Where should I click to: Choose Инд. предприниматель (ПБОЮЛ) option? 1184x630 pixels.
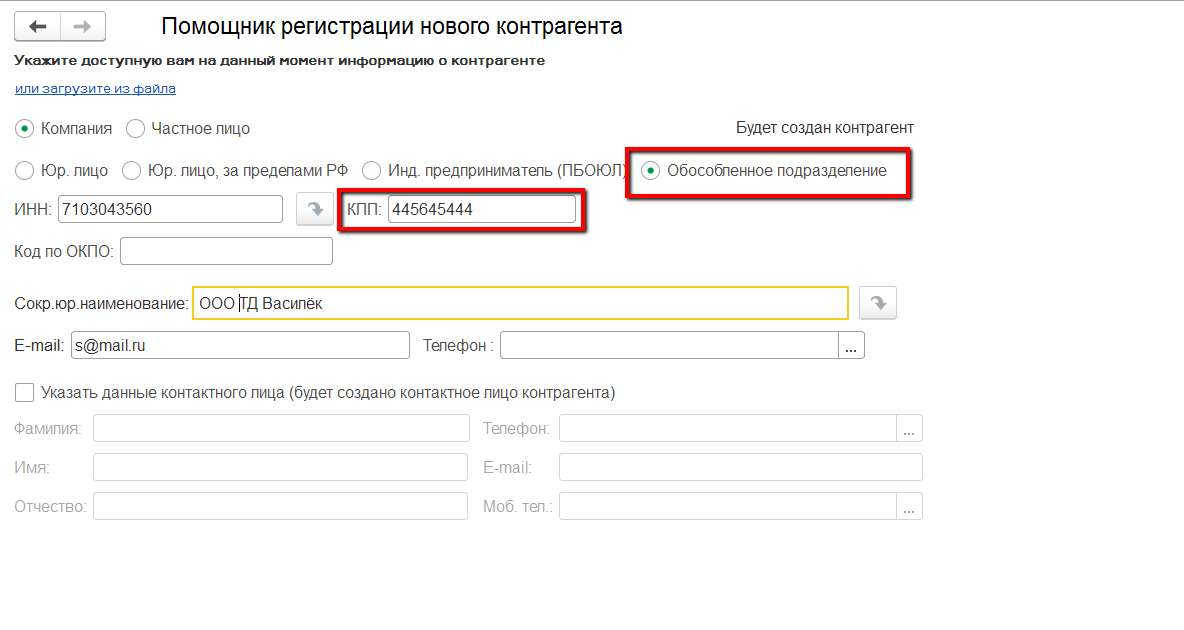[x=372, y=170]
